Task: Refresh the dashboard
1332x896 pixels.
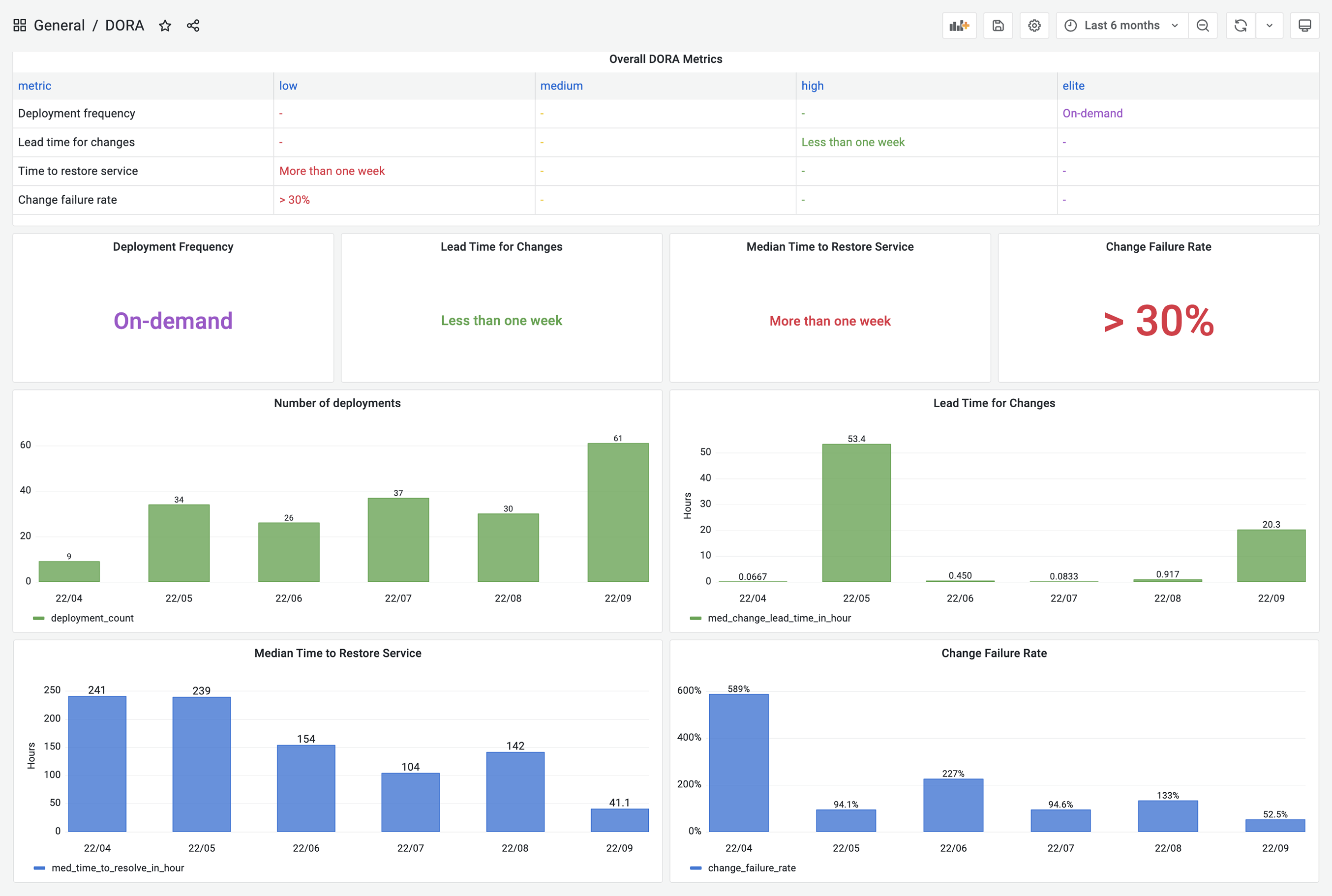Action: tap(1240, 25)
